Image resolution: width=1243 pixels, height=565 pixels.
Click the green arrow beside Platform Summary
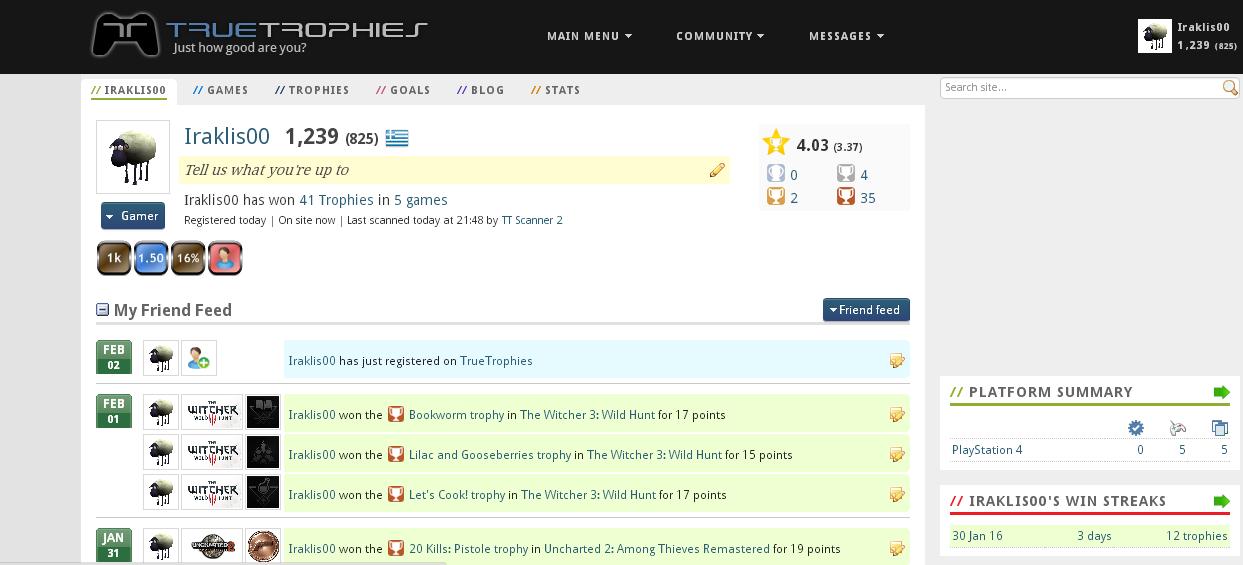click(x=1221, y=392)
